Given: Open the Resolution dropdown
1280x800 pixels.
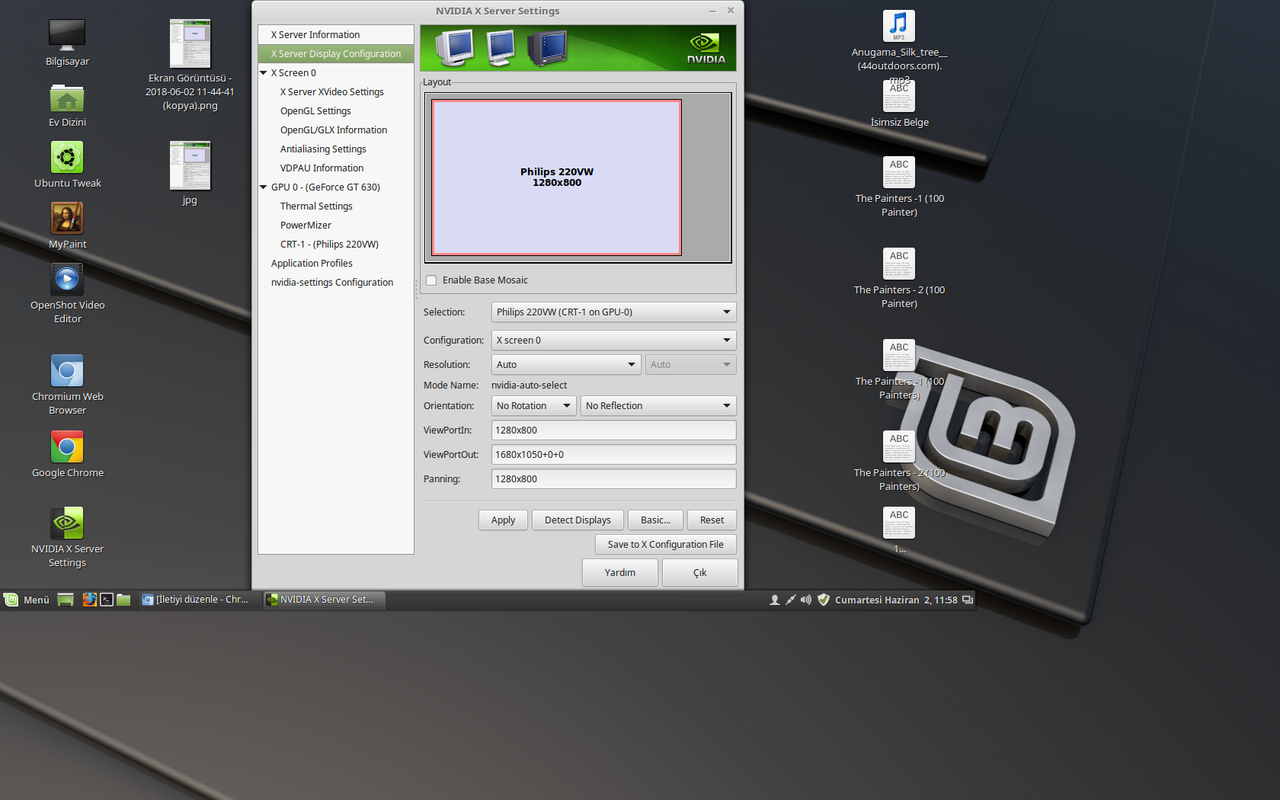Looking at the screenshot, I should tap(565, 365).
